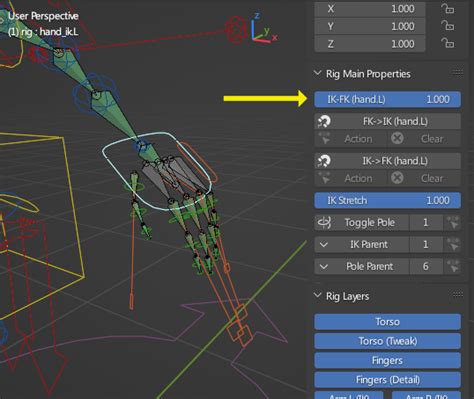Open the IK Parent dropdown
Image resolution: width=474 pixels, height=399 pixels.
(x=362, y=244)
